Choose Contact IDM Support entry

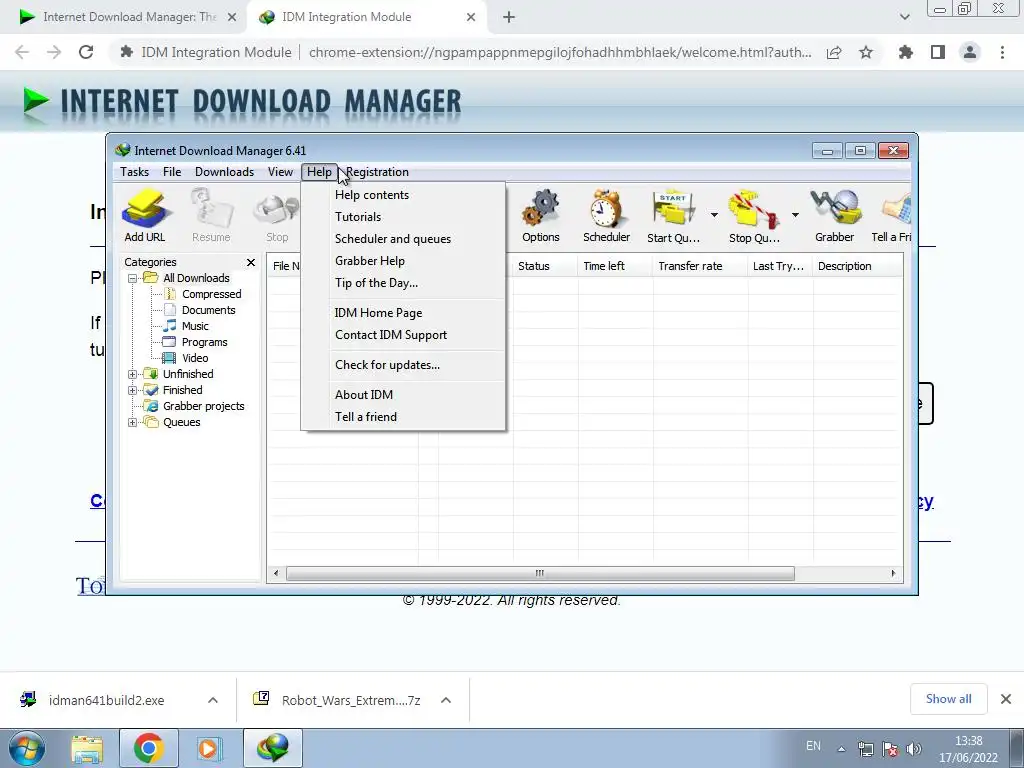[403, 335]
